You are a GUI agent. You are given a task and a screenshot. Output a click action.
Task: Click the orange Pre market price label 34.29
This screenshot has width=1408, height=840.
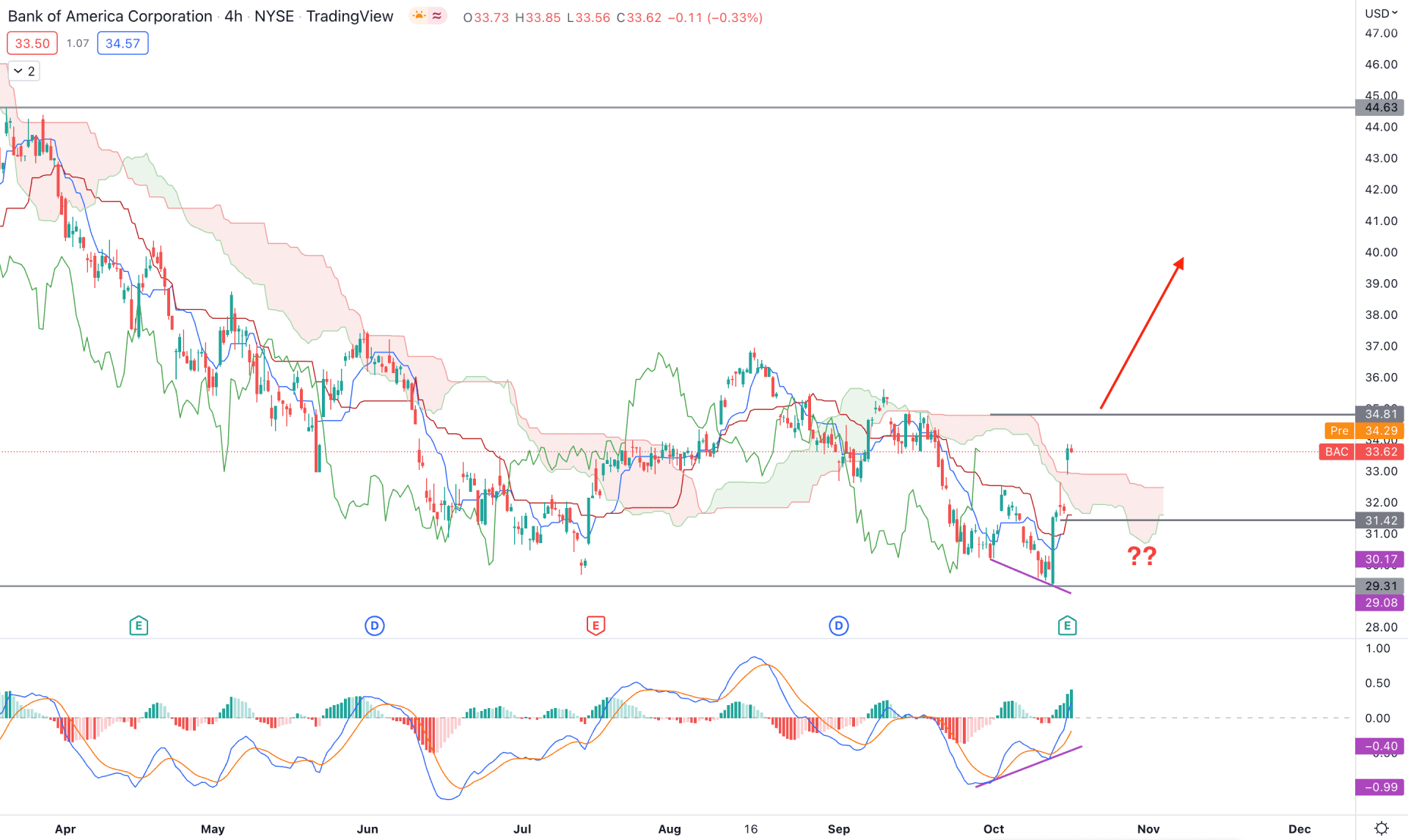click(1364, 431)
